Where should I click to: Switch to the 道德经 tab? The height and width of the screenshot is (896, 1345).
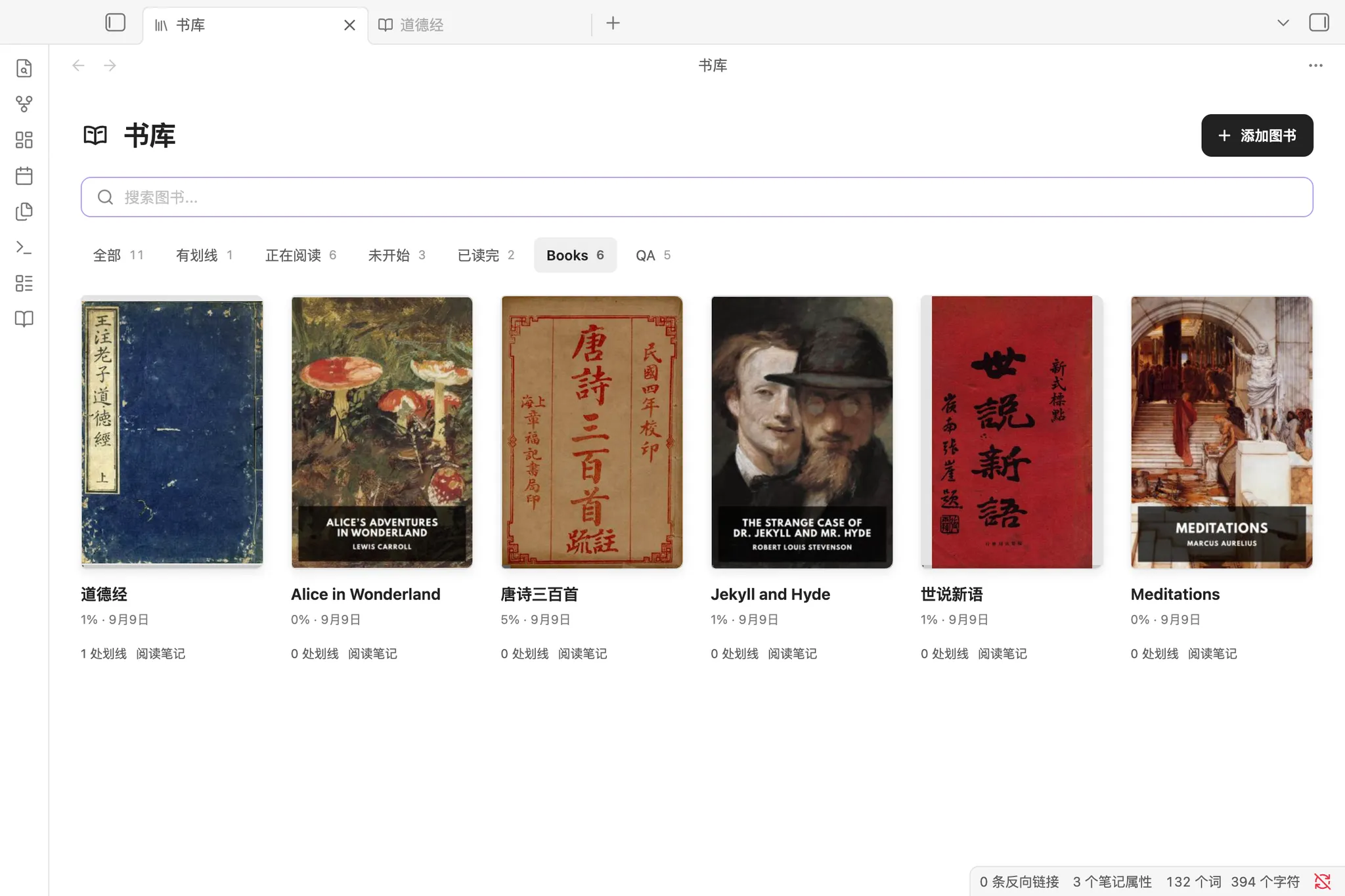click(479, 25)
